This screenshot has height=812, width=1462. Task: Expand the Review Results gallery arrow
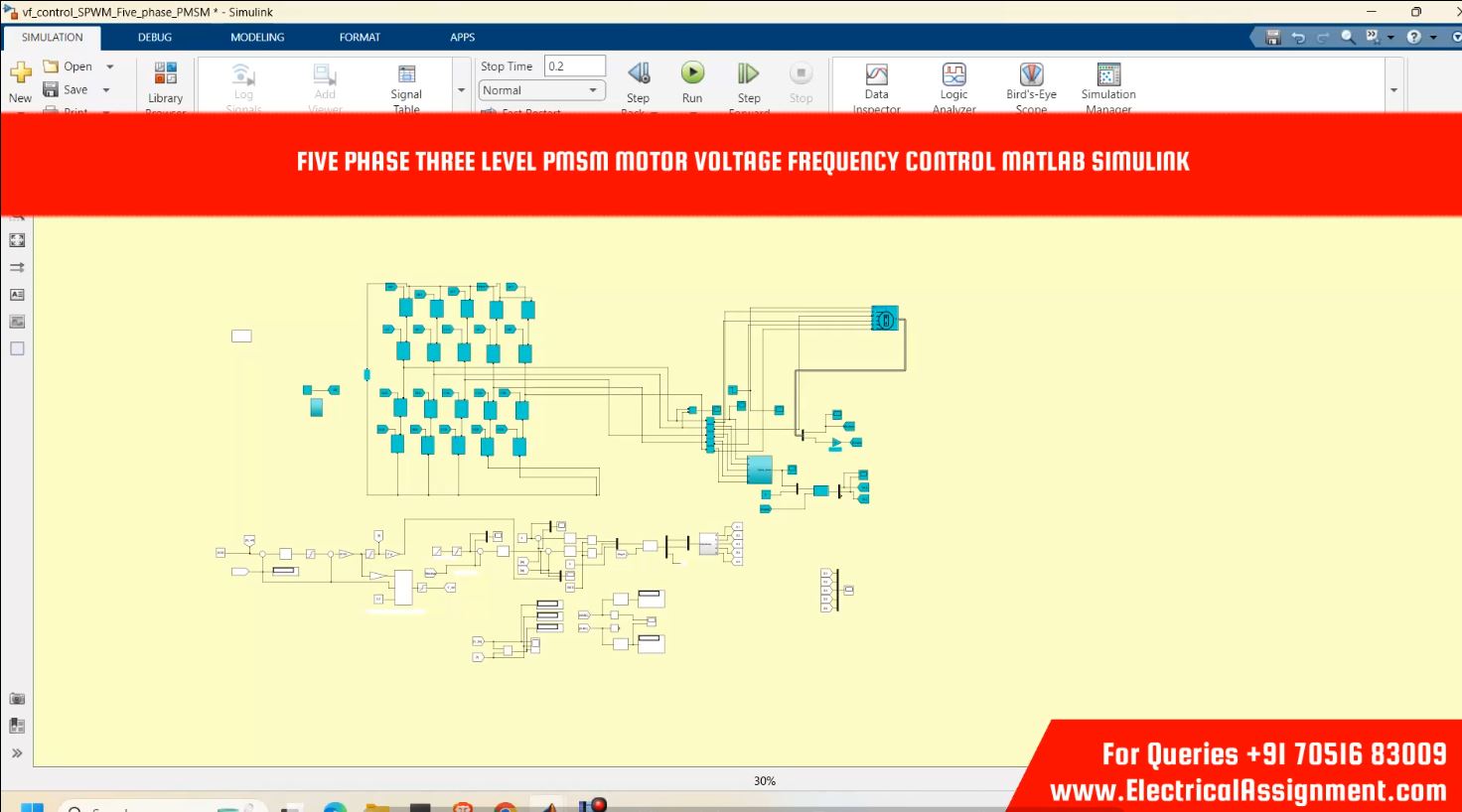[1393, 90]
